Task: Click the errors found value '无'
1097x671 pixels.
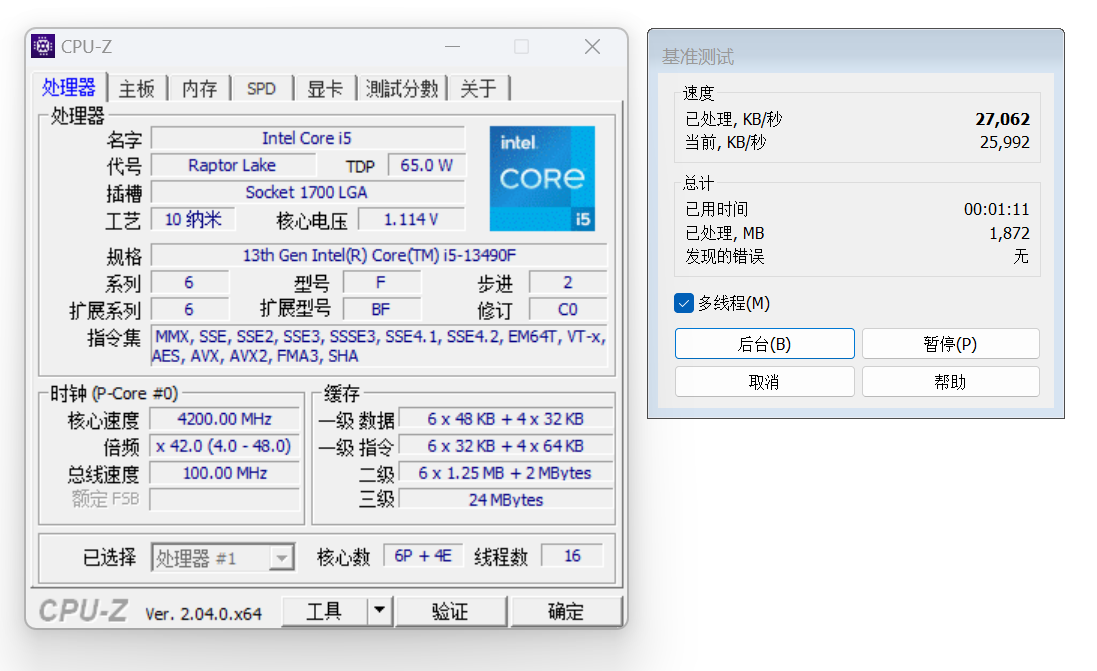Action: click(x=1021, y=256)
